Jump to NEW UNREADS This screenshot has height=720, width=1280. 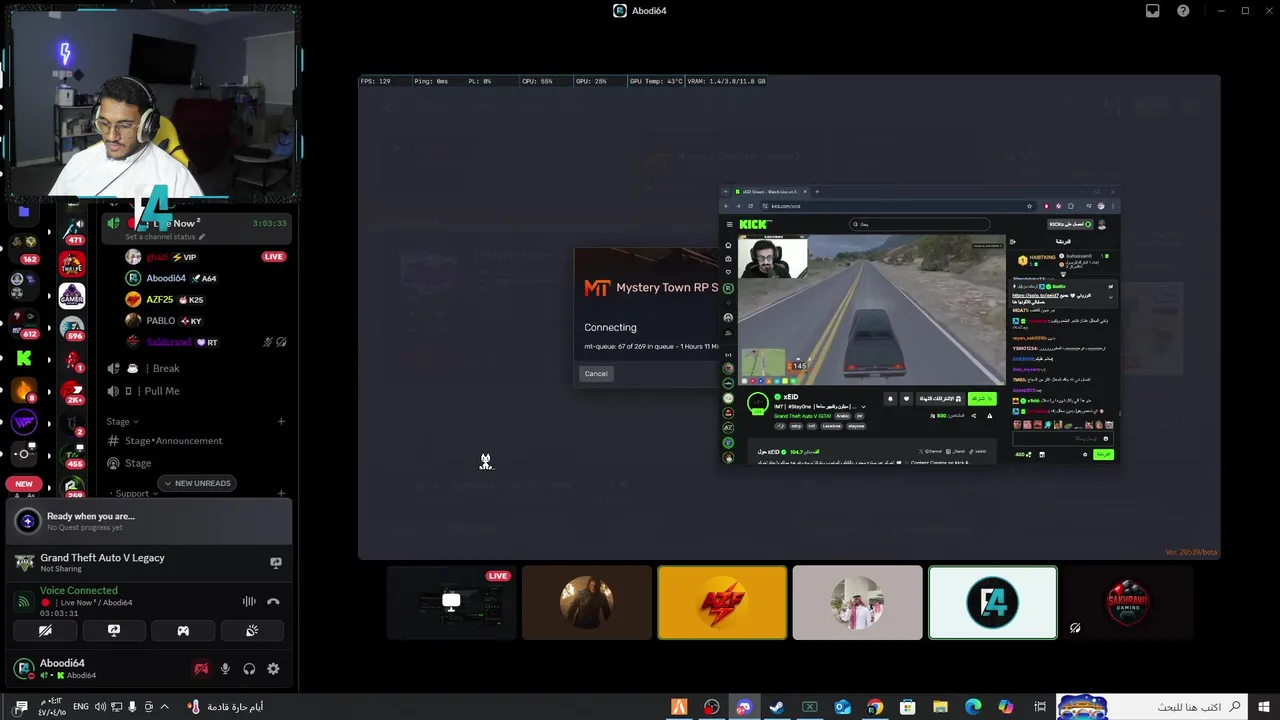(x=197, y=483)
